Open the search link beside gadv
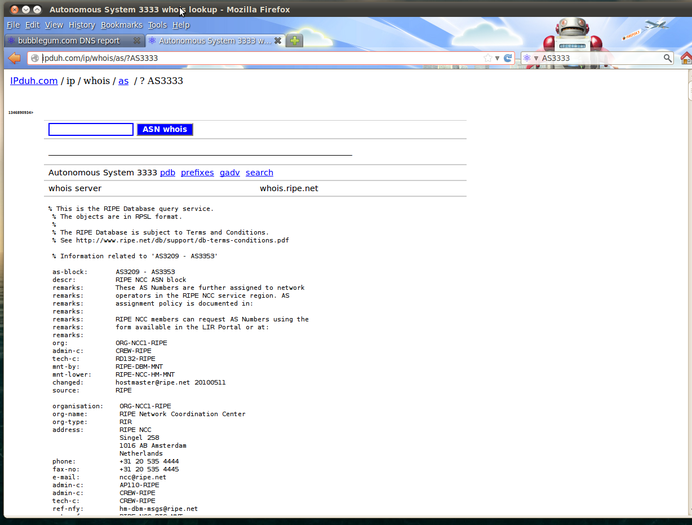 pos(260,172)
